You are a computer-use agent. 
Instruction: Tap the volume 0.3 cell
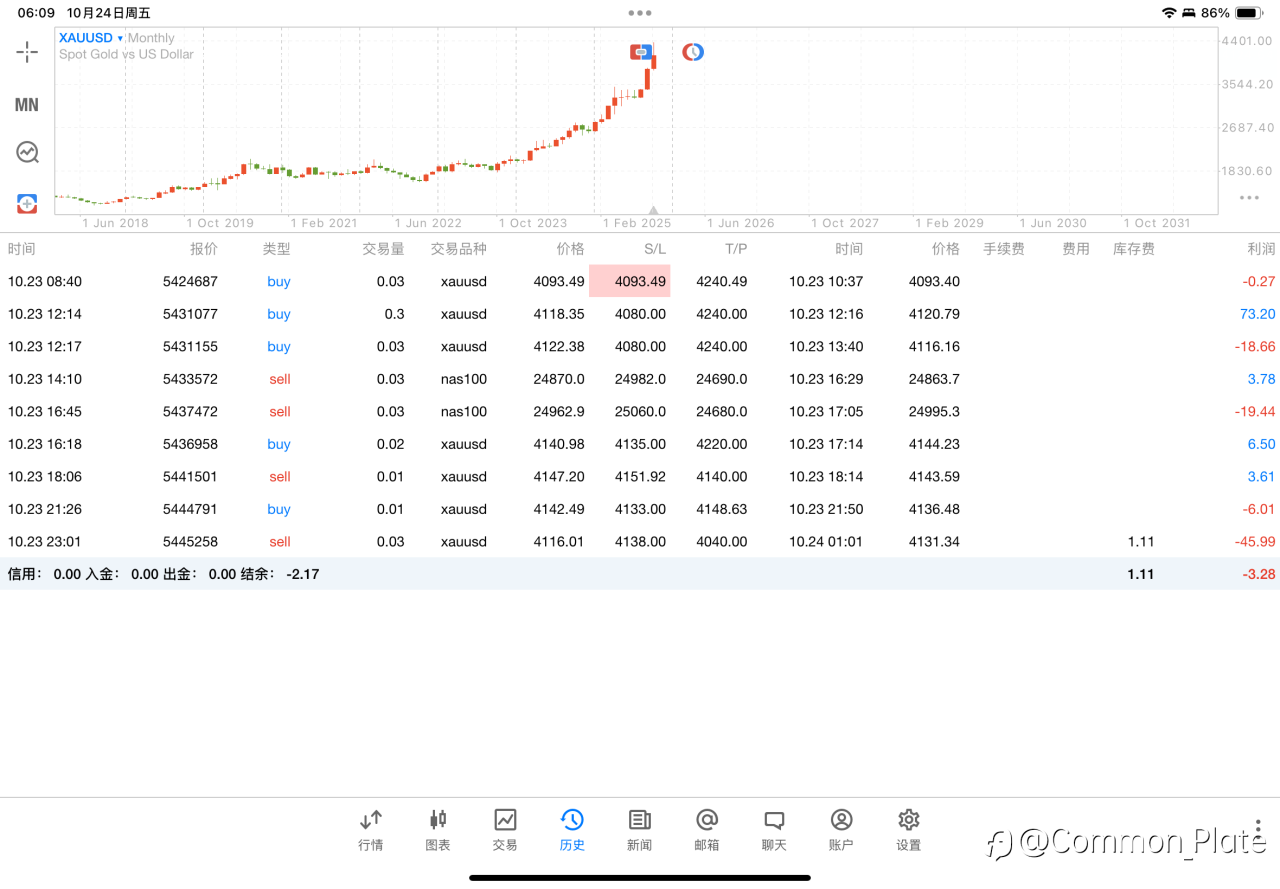click(394, 314)
